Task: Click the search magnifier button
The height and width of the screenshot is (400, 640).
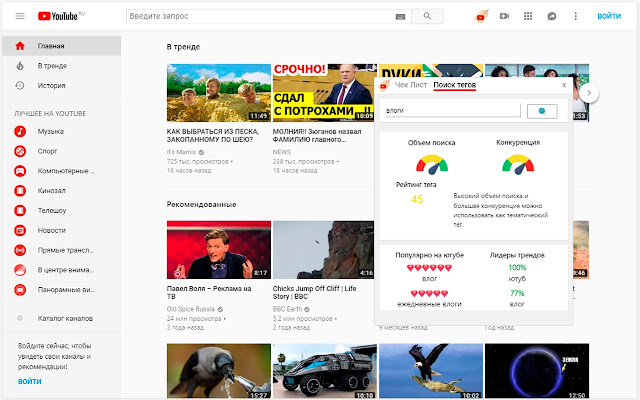Action: (x=427, y=16)
